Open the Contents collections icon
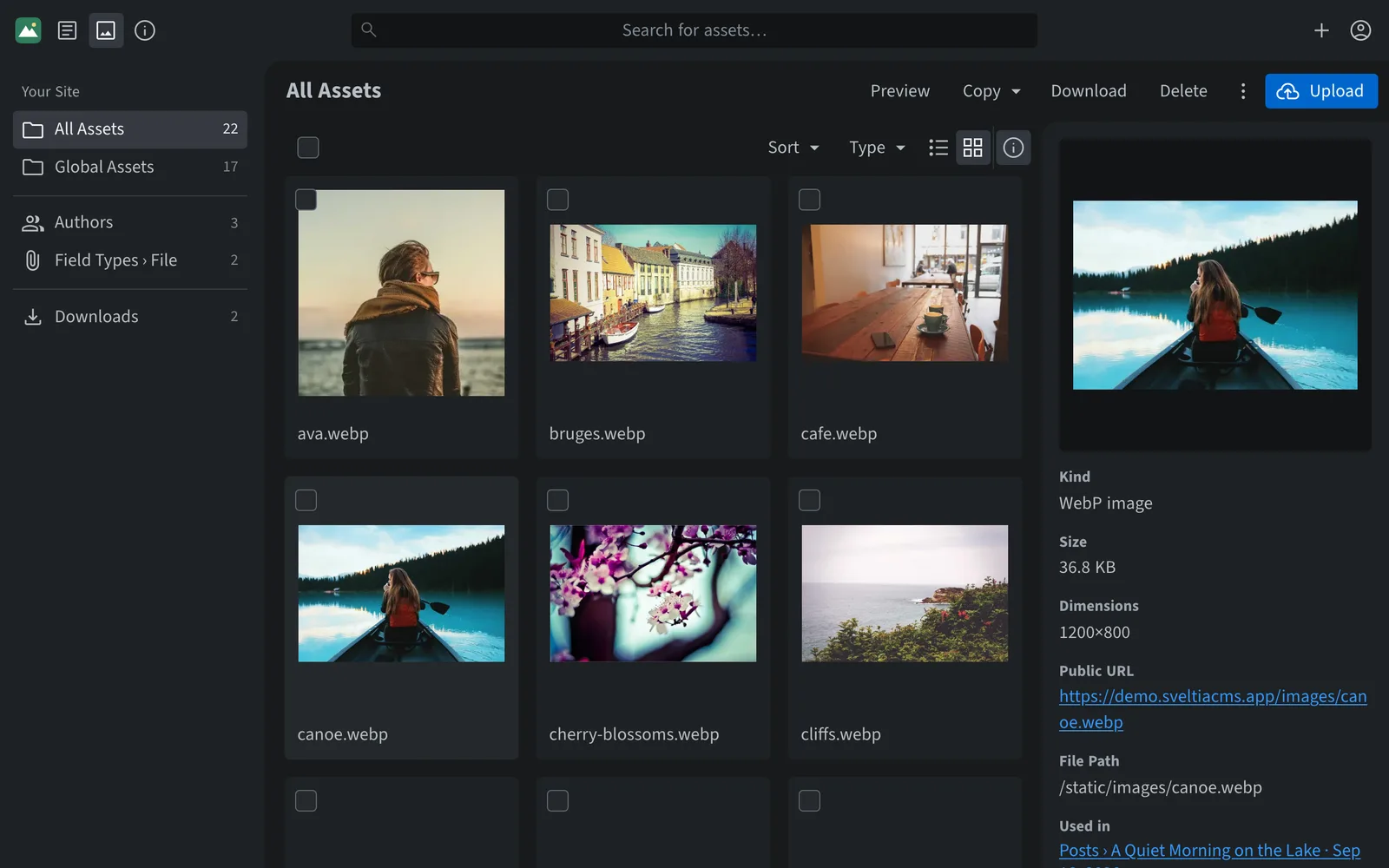The width and height of the screenshot is (1389, 868). (x=67, y=30)
